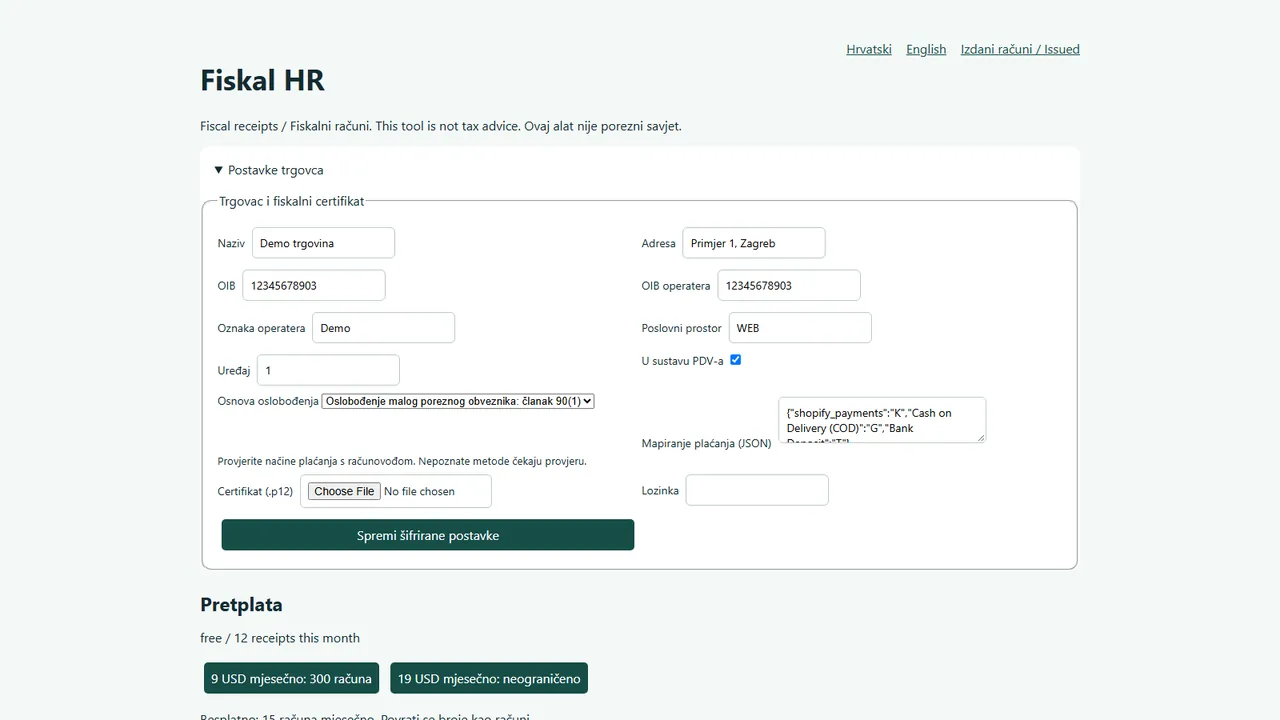Click the 'free / 12 receipts this month' text
The image size is (1280, 720).
280,638
